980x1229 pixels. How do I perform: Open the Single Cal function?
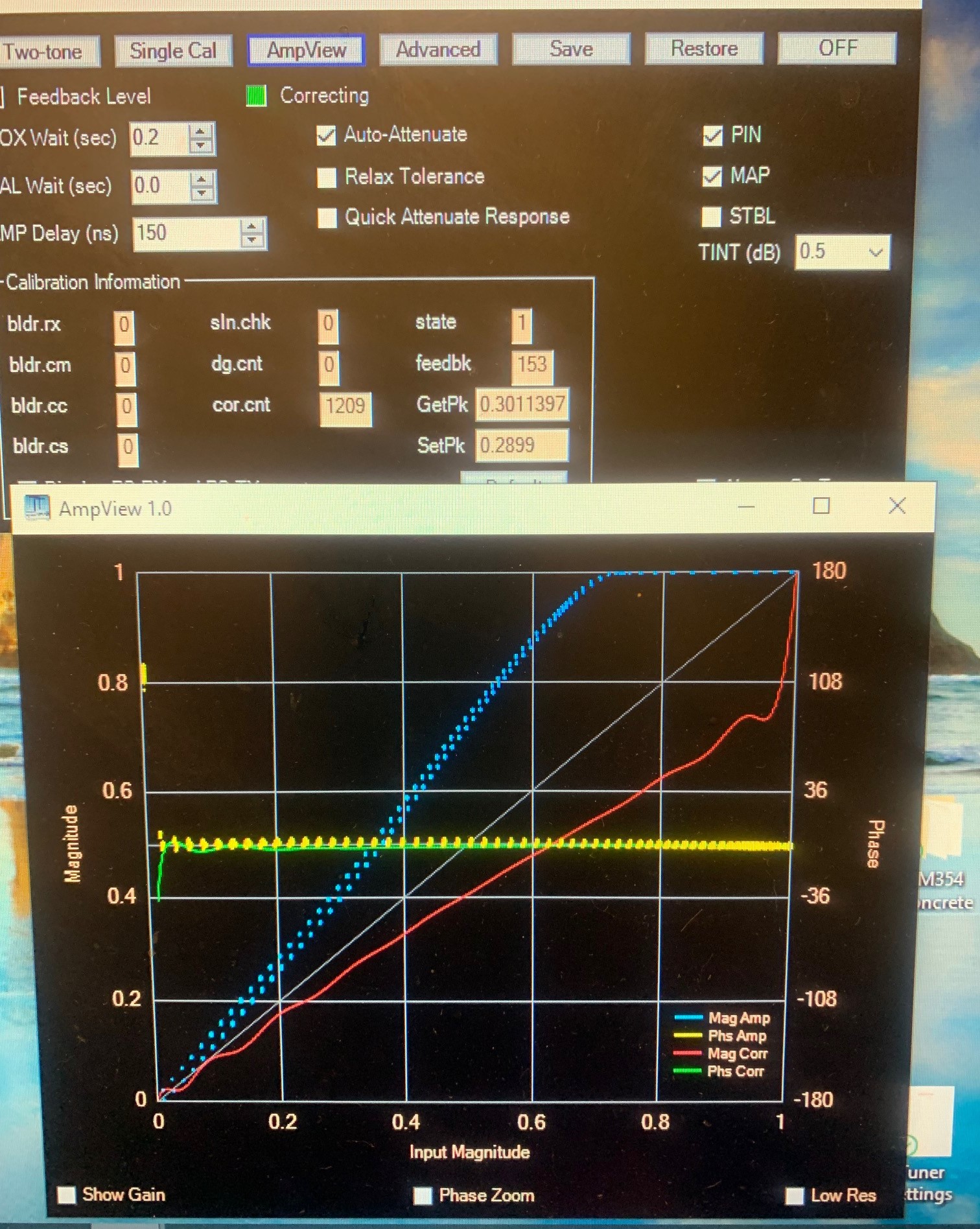click(x=173, y=51)
